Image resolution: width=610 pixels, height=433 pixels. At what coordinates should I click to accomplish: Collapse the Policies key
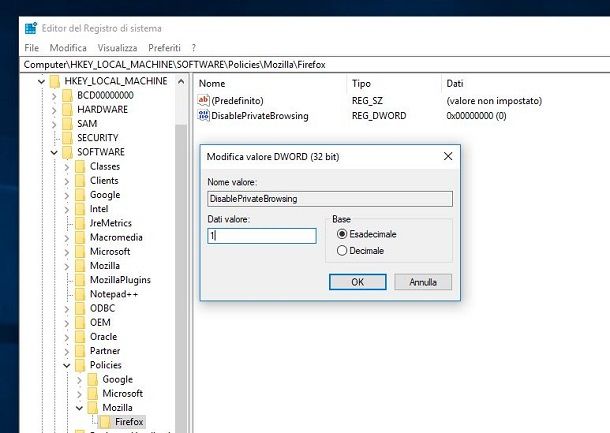pyautogui.click(x=67, y=365)
